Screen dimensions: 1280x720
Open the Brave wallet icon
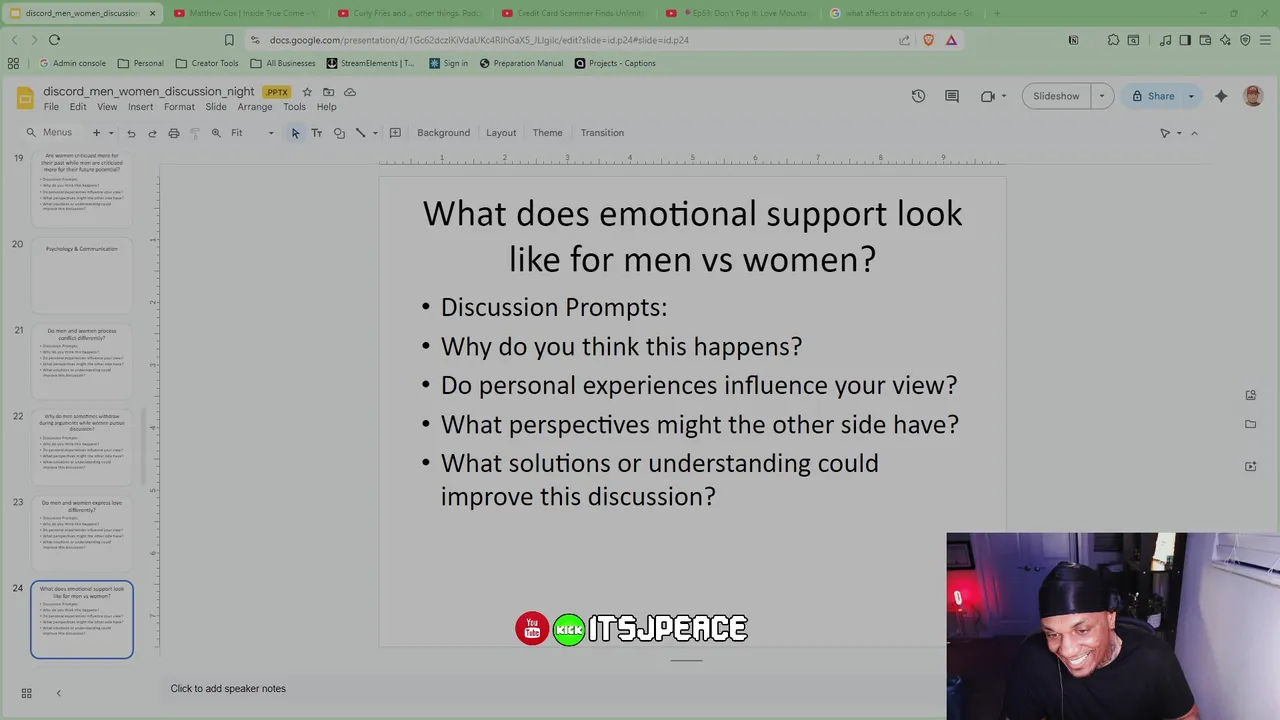coord(1205,40)
